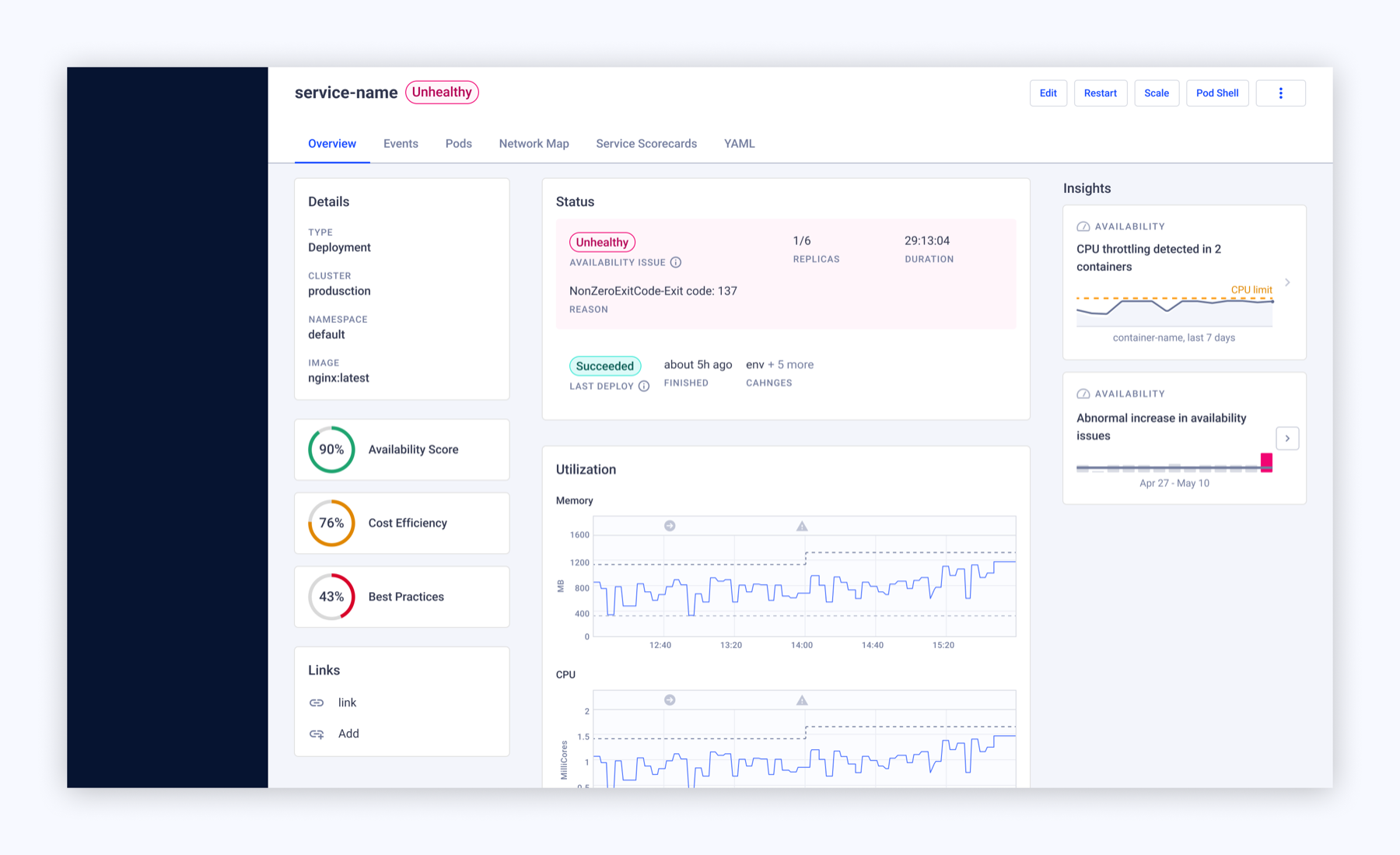Click the '29:13:04' duration value

(927, 241)
